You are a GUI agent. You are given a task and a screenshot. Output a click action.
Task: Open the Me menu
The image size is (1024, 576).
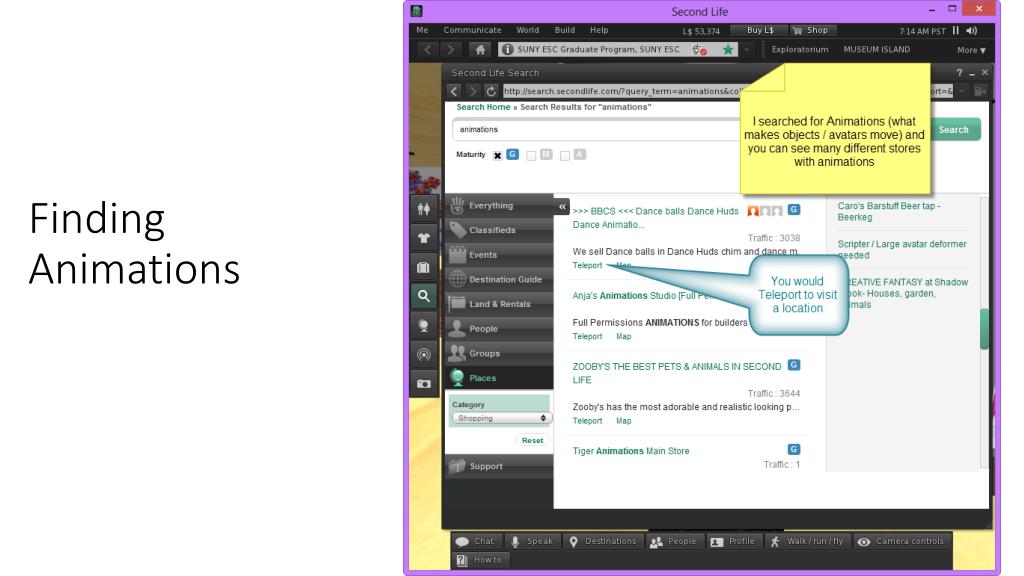tap(423, 30)
